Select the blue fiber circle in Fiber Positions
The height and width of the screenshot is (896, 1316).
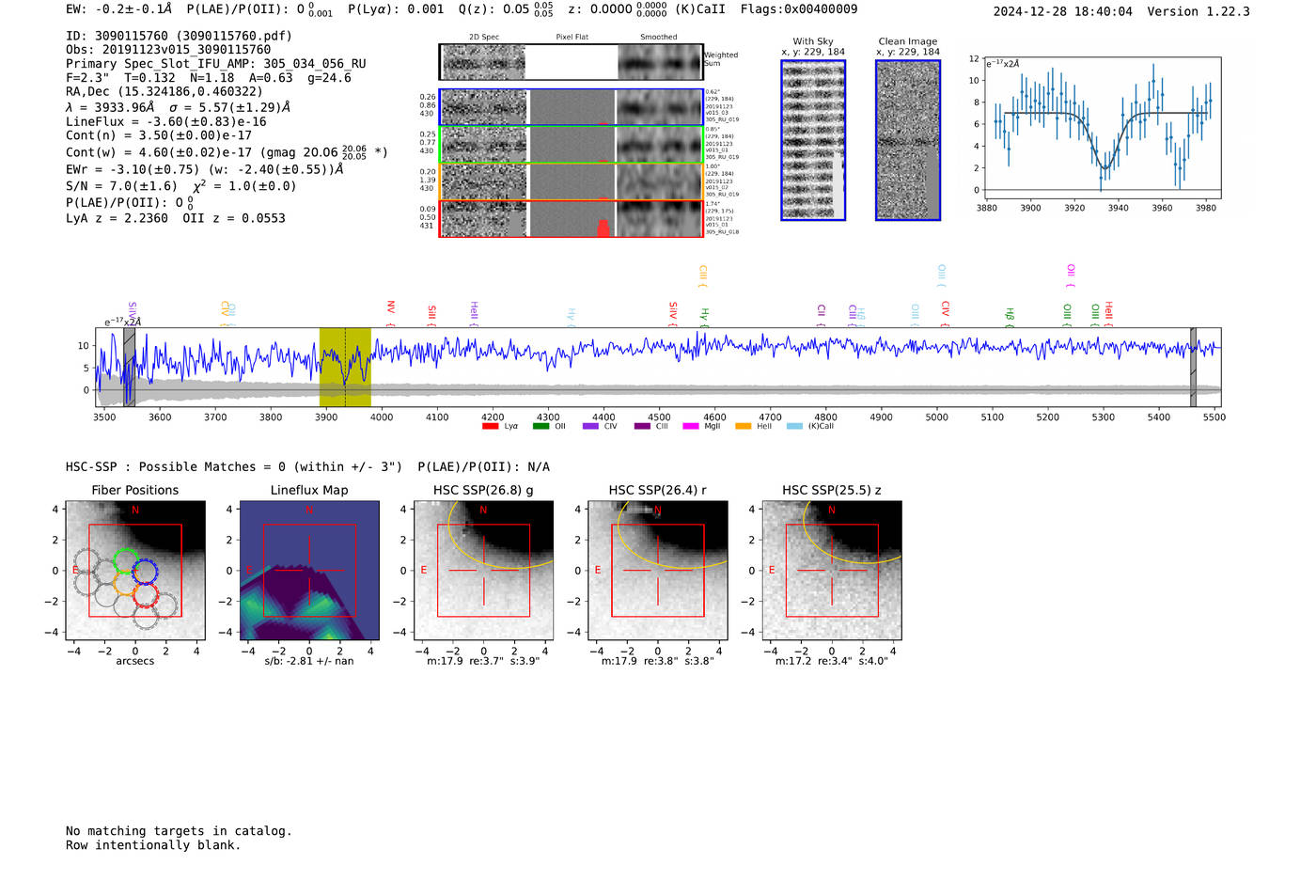[x=145, y=571]
